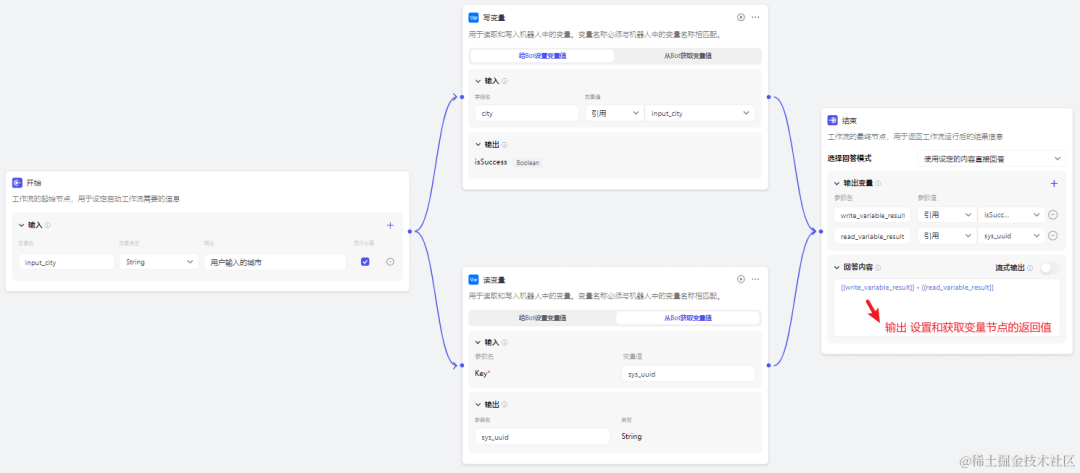
Task: Collapse the 输出变量 section in 结束 node
Action: pyautogui.click(x=837, y=184)
